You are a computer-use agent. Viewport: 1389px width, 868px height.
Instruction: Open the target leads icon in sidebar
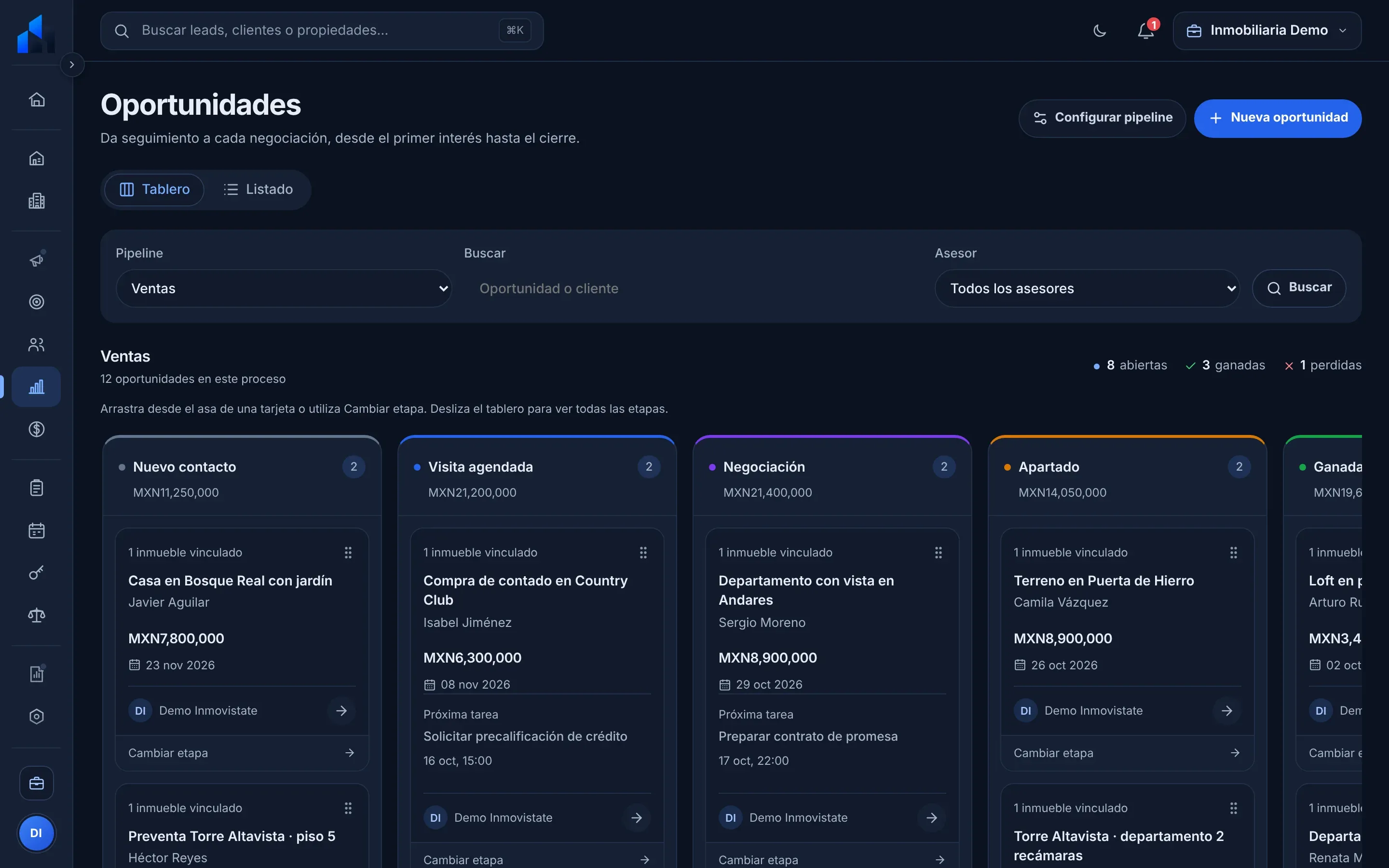(37, 302)
